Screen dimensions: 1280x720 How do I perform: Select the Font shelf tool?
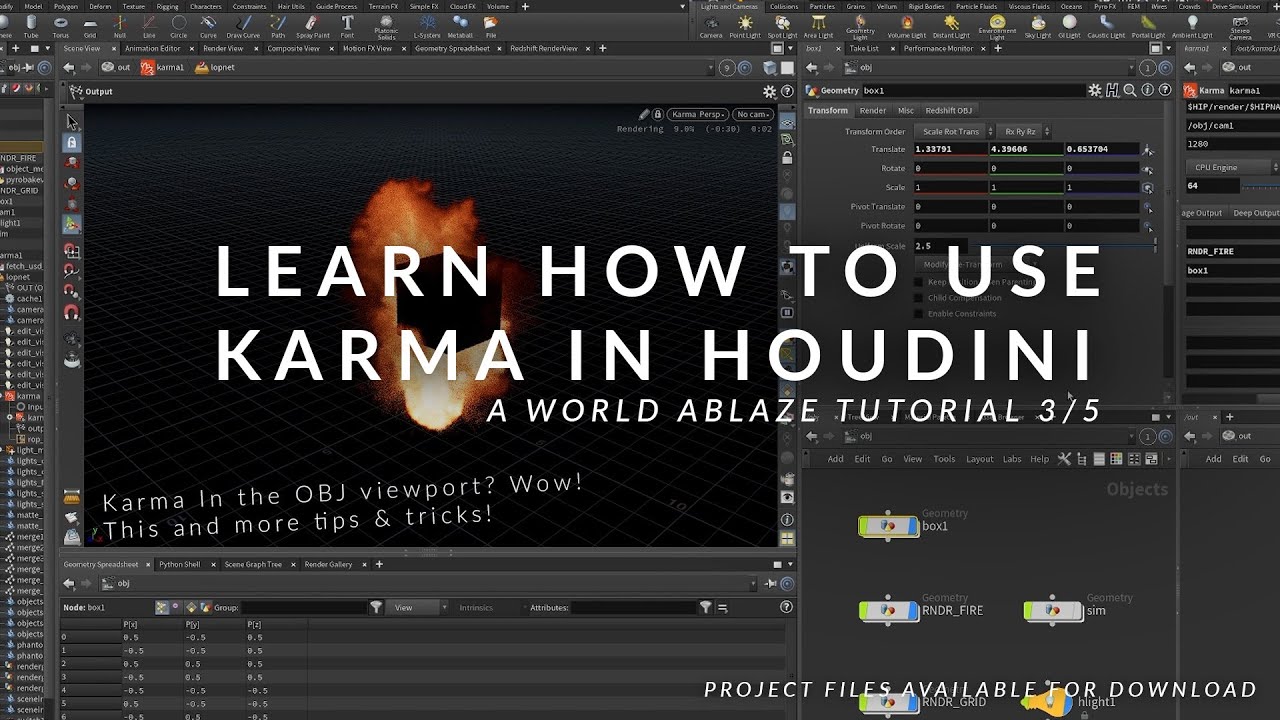click(x=347, y=26)
